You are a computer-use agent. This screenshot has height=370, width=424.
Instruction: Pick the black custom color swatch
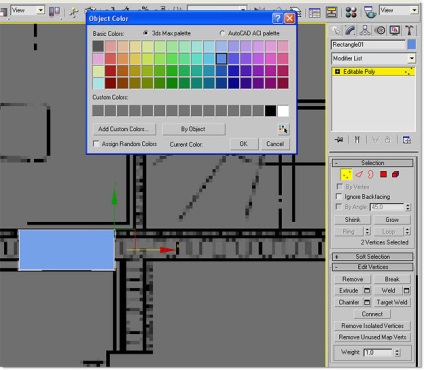271,111
